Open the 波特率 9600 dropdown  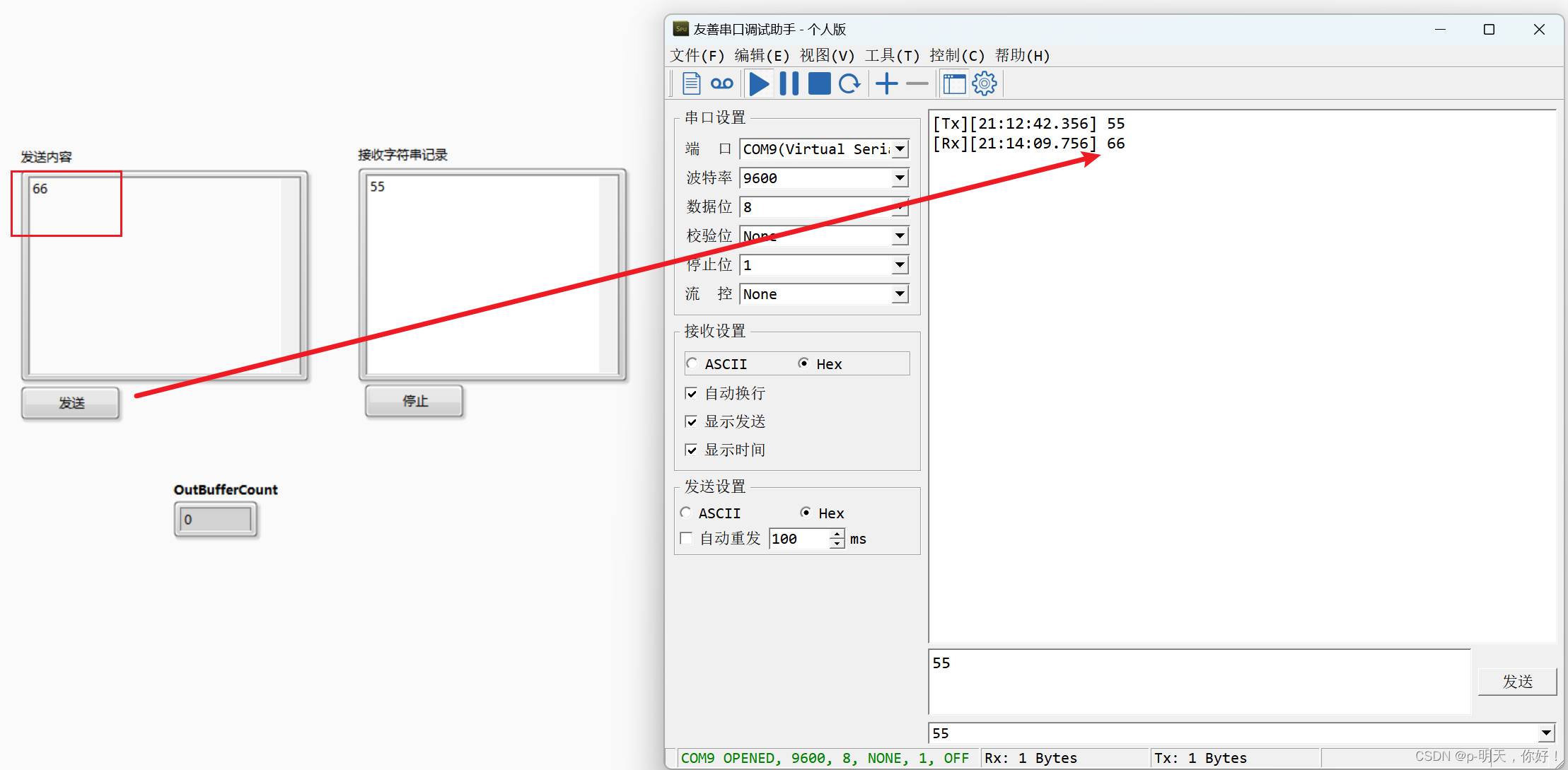click(x=900, y=178)
